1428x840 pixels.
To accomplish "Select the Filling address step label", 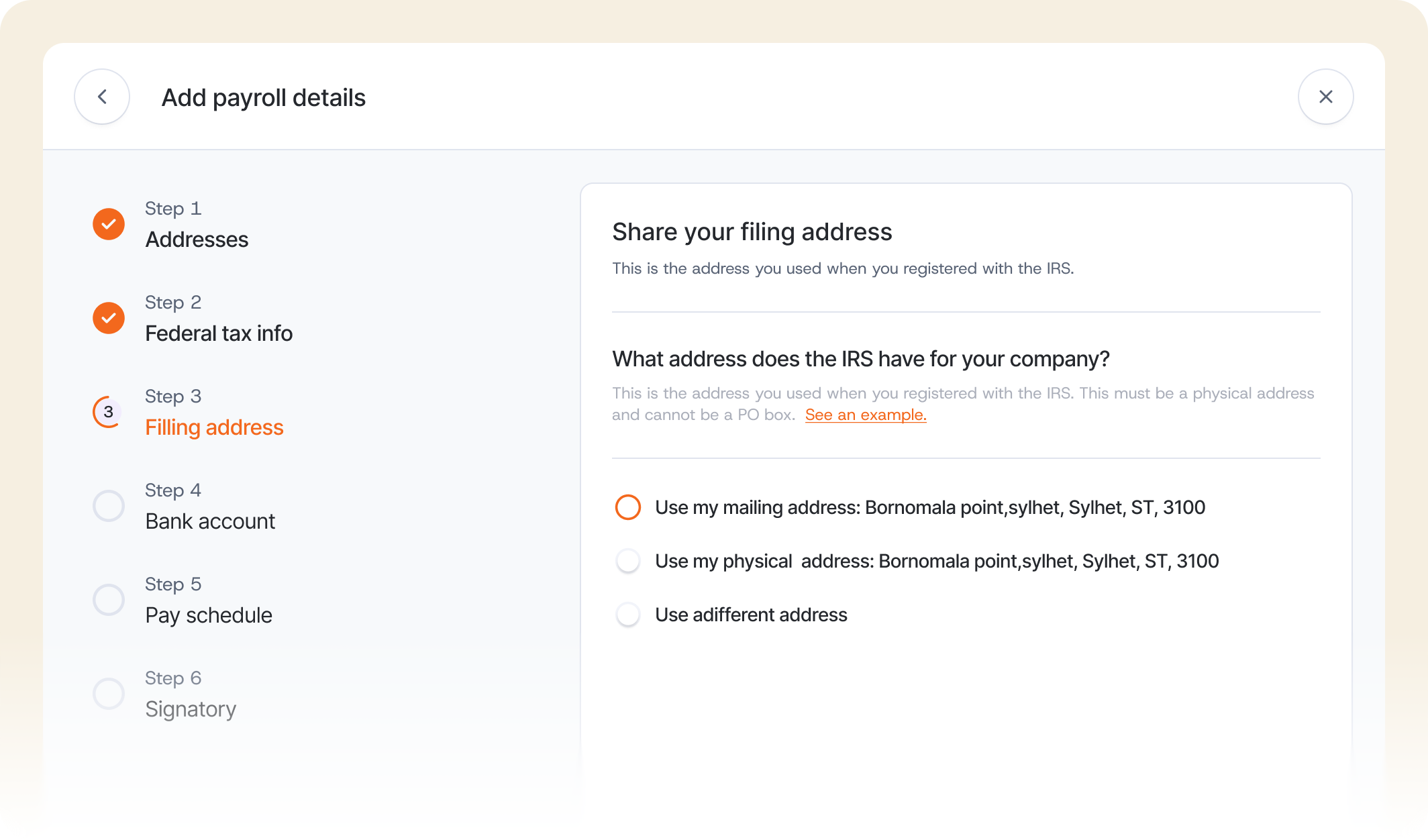I will 214,427.
